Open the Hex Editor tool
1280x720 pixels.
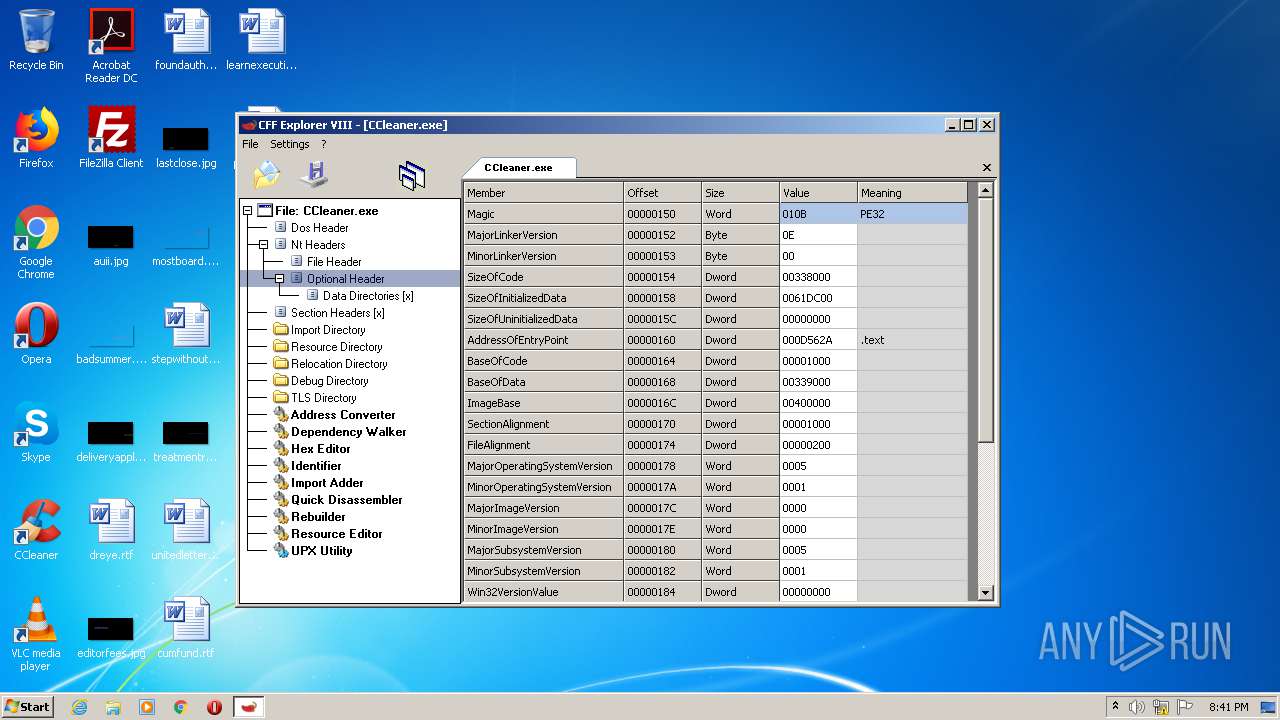coord(320,449)
